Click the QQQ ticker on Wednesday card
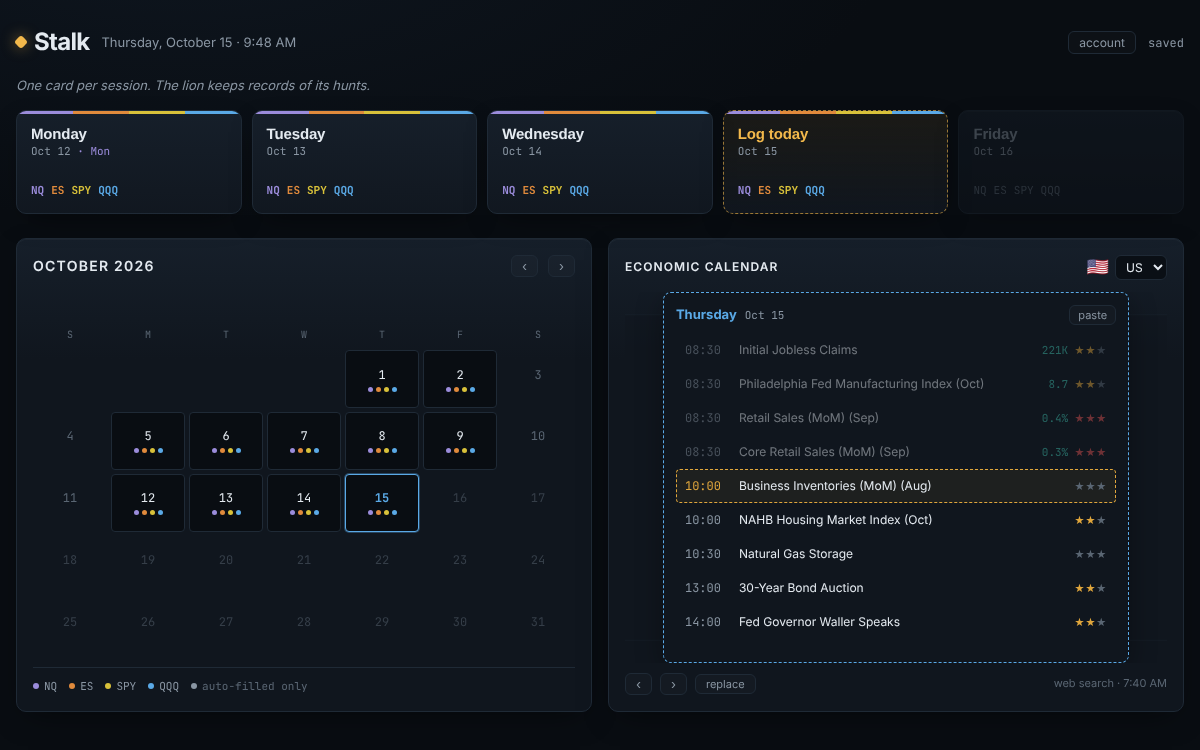The image size is (1200, 750). pyautogui.click(x=579, y=190)
